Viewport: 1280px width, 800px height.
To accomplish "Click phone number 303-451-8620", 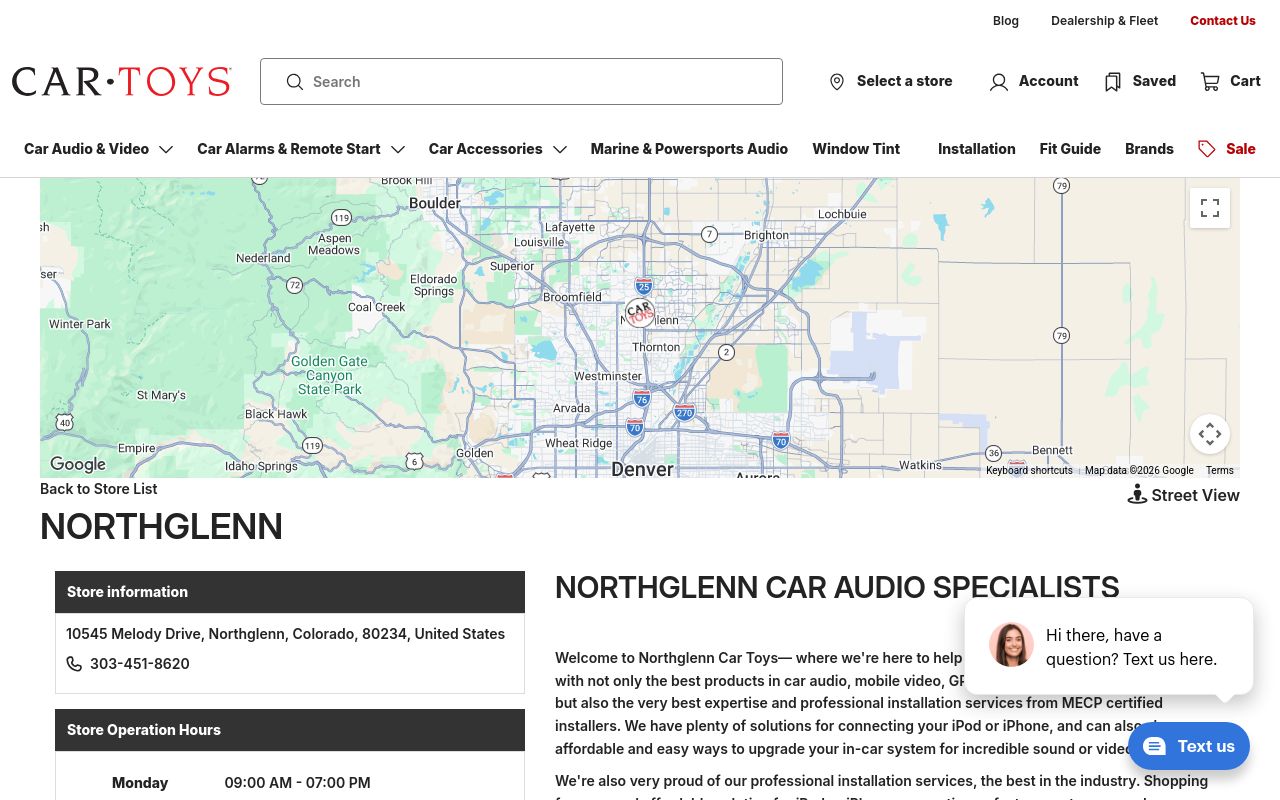I will click(140, 664).
